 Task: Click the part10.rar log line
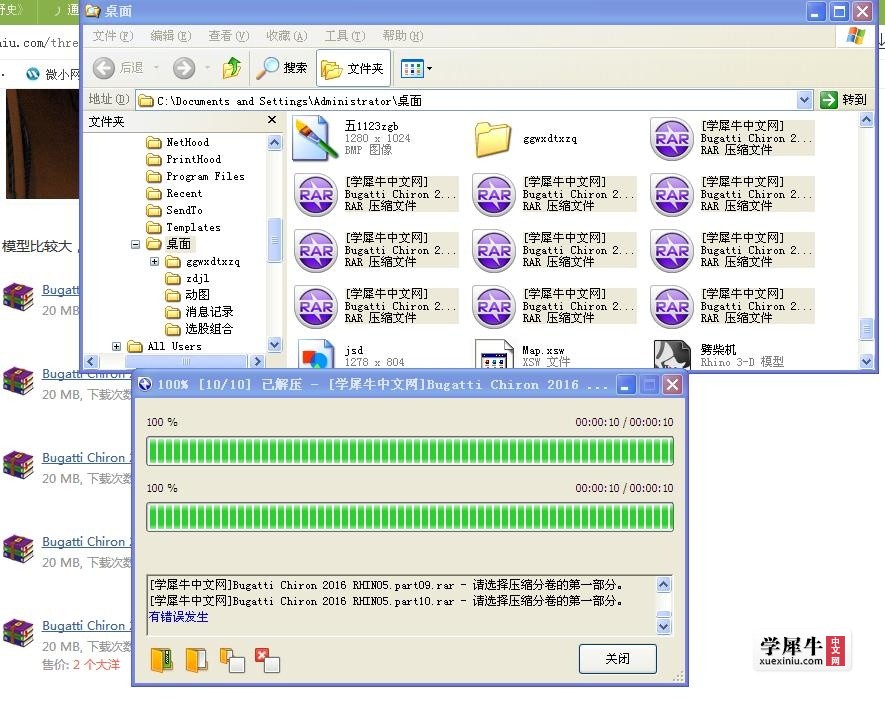pyautogui.click(x=386, y=601)
